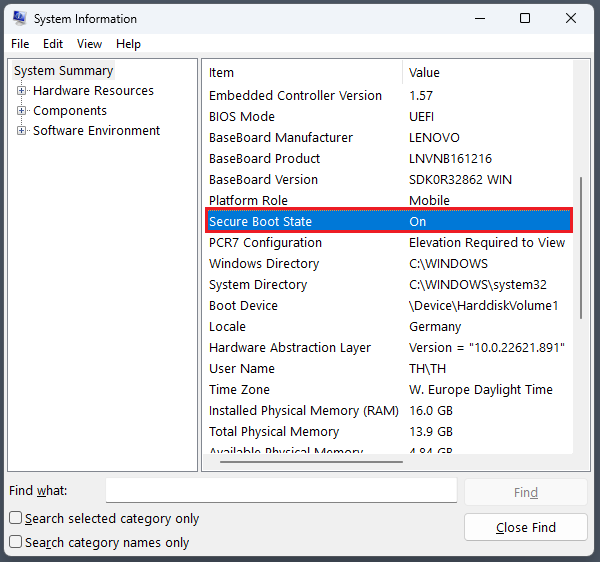Enable Search category names only checkbox
600x562 pixels.
coord(16,542)
